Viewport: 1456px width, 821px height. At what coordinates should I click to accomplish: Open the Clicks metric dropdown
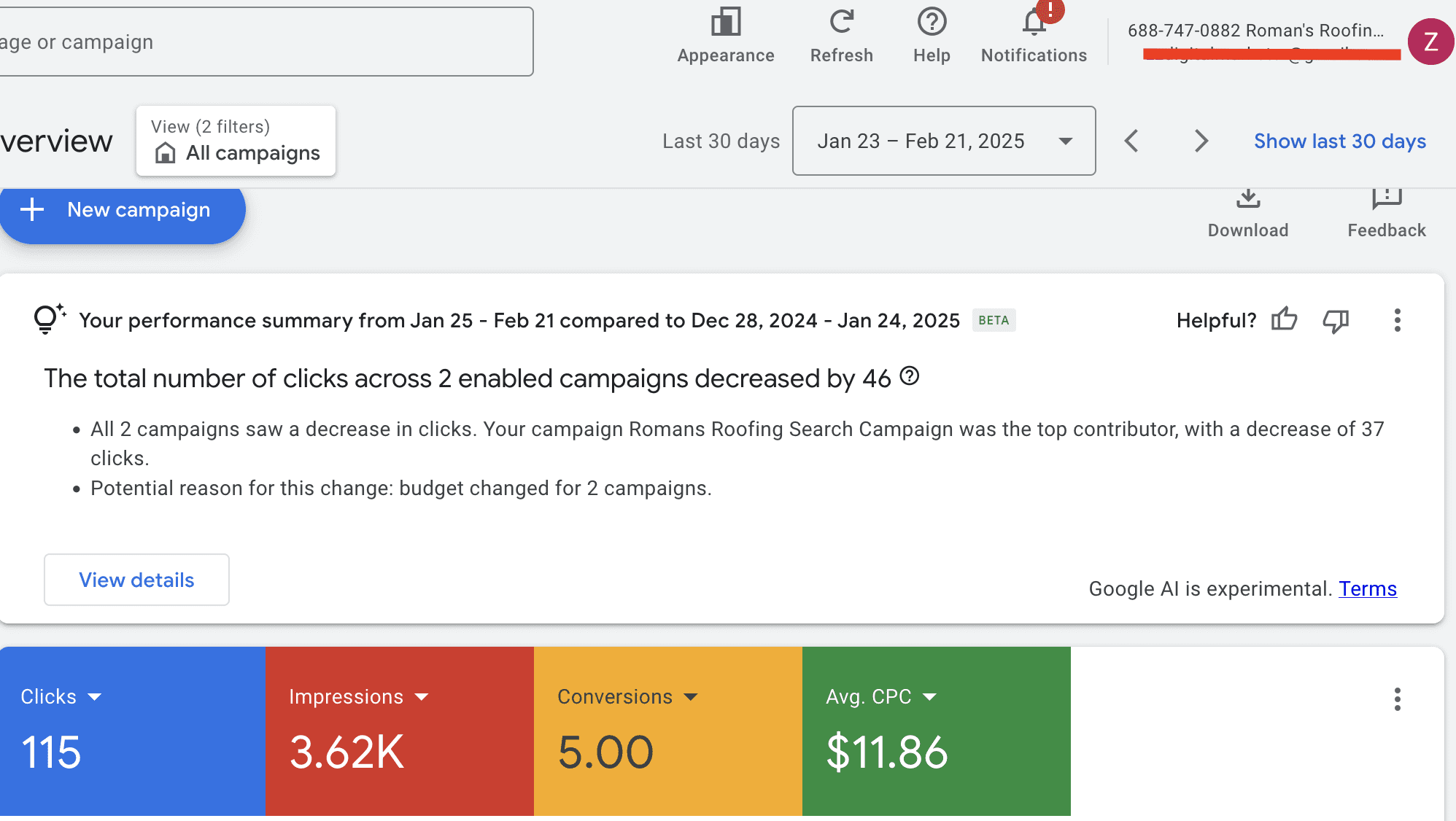click(61, 697)
